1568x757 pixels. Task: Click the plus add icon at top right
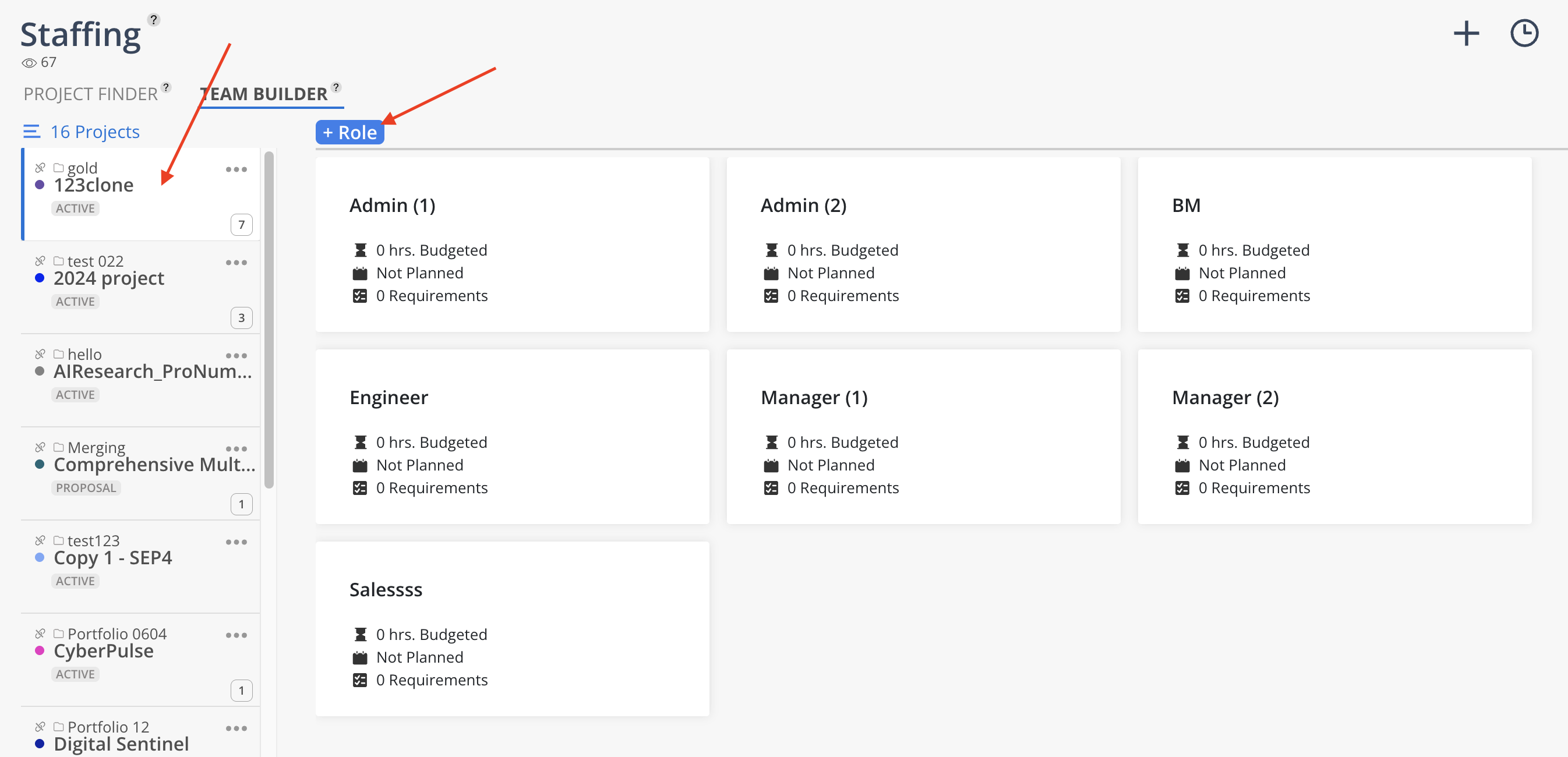[1465, 33]
